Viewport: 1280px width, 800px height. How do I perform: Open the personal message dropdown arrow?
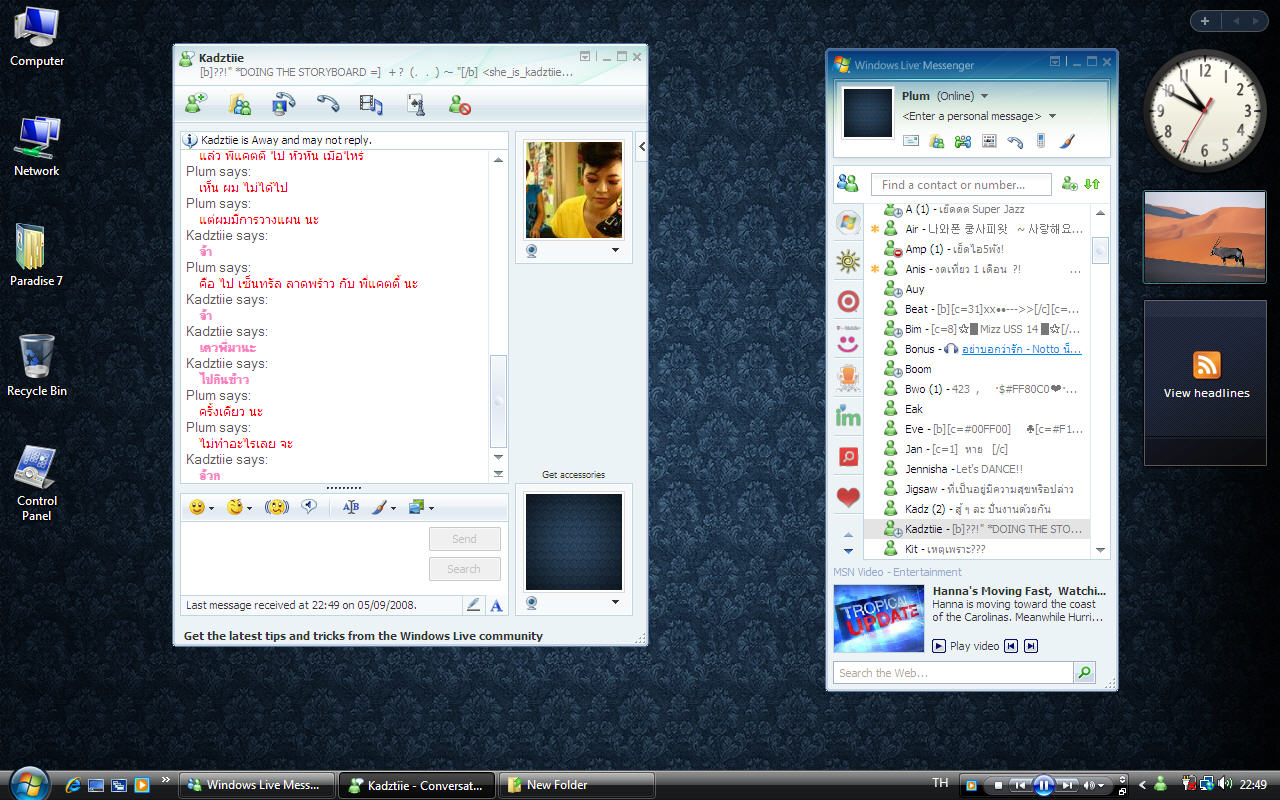[1050, 117]
